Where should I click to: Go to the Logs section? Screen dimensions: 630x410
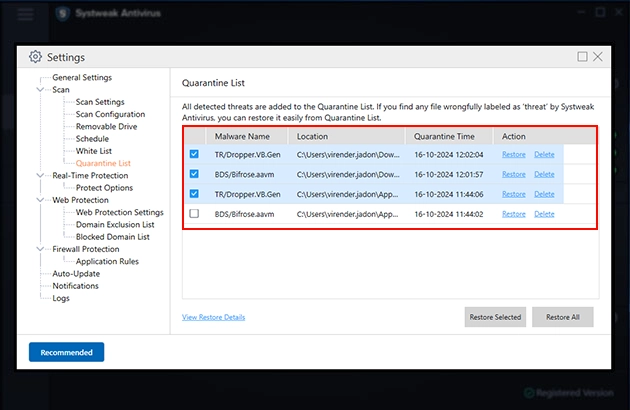tap(61, 298)
